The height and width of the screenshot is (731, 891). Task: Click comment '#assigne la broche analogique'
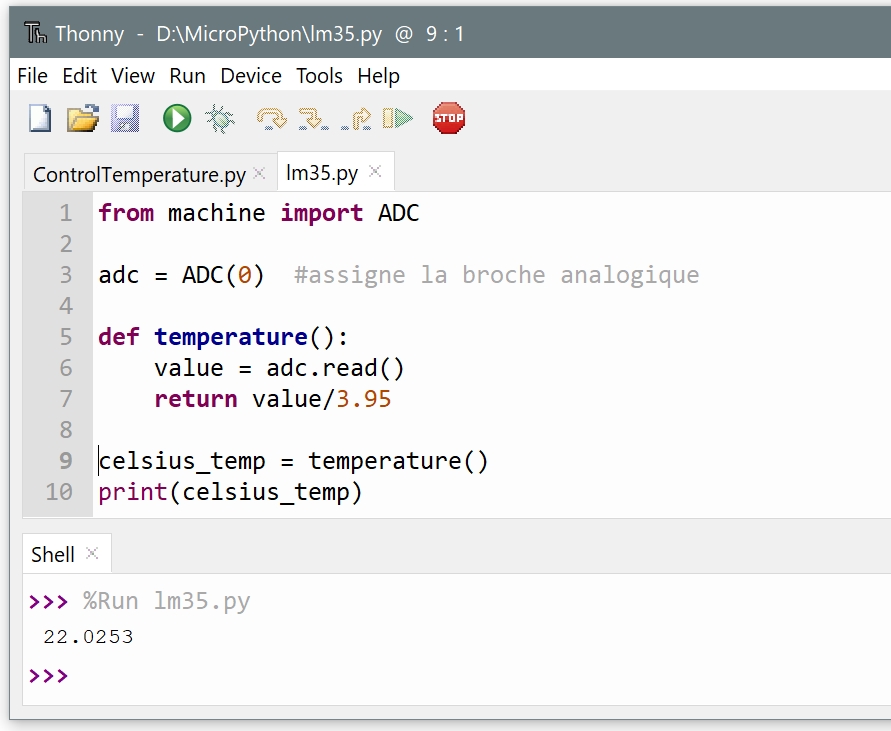point(497,275)
